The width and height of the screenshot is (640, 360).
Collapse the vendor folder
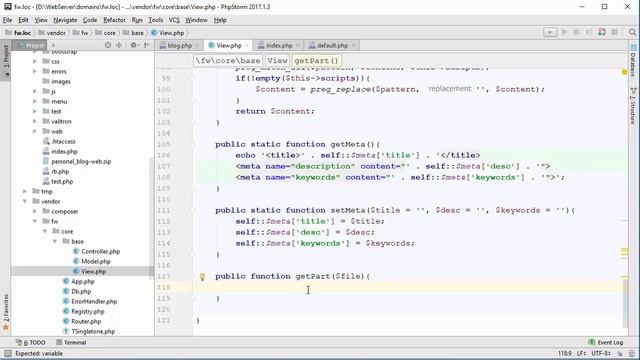pos(25,201)
